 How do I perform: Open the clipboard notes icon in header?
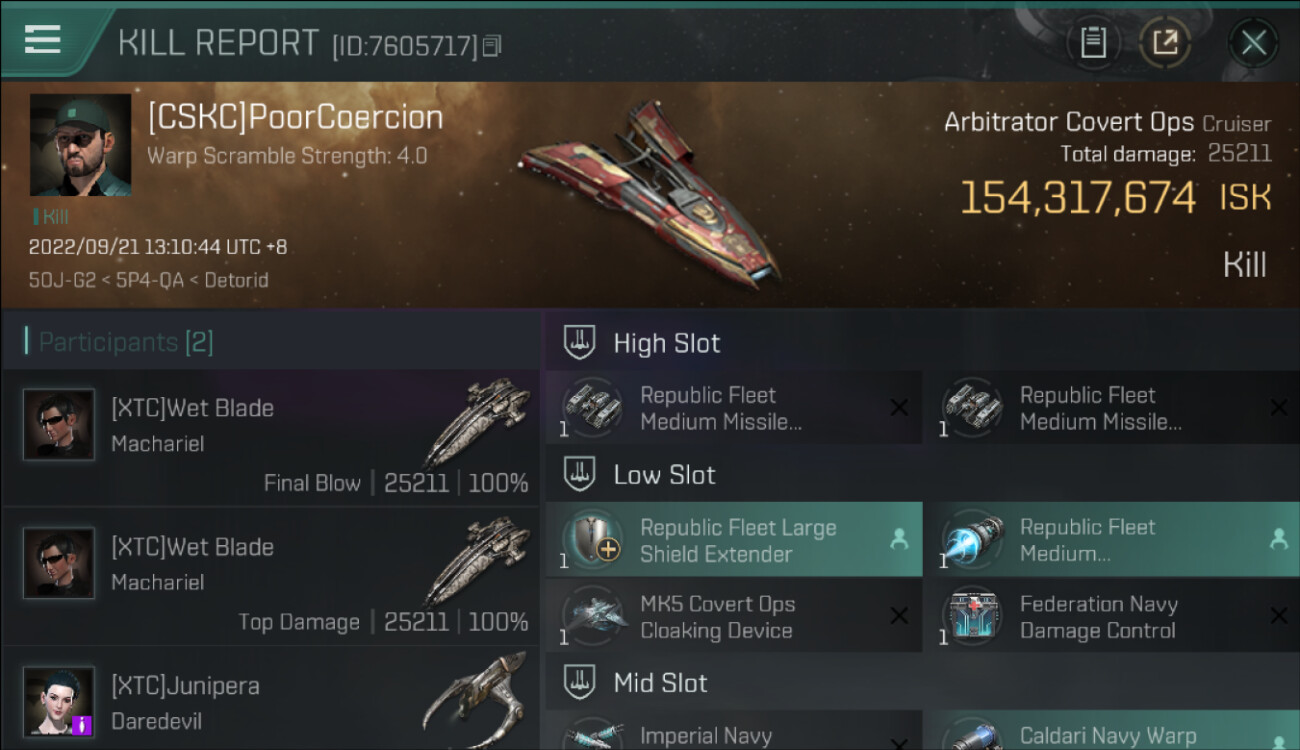(x=1093, y=43)
